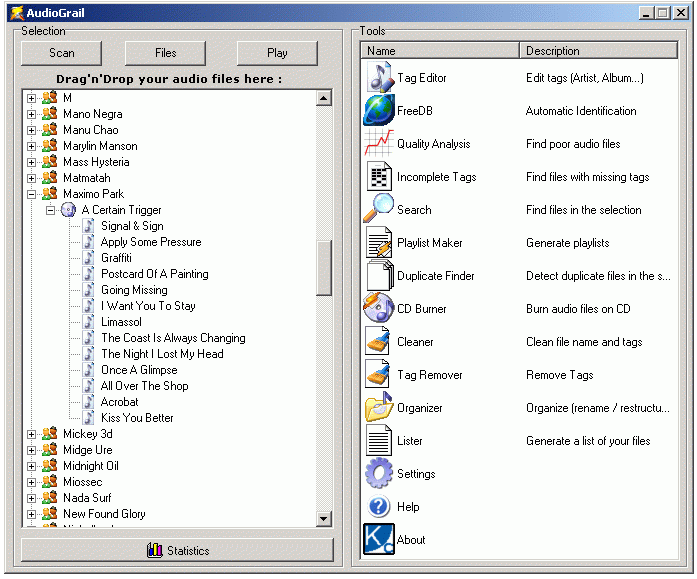Open the Quality Analysis chart icon
The height and width of the screenshot is (579, 697).
pos(379,144)
